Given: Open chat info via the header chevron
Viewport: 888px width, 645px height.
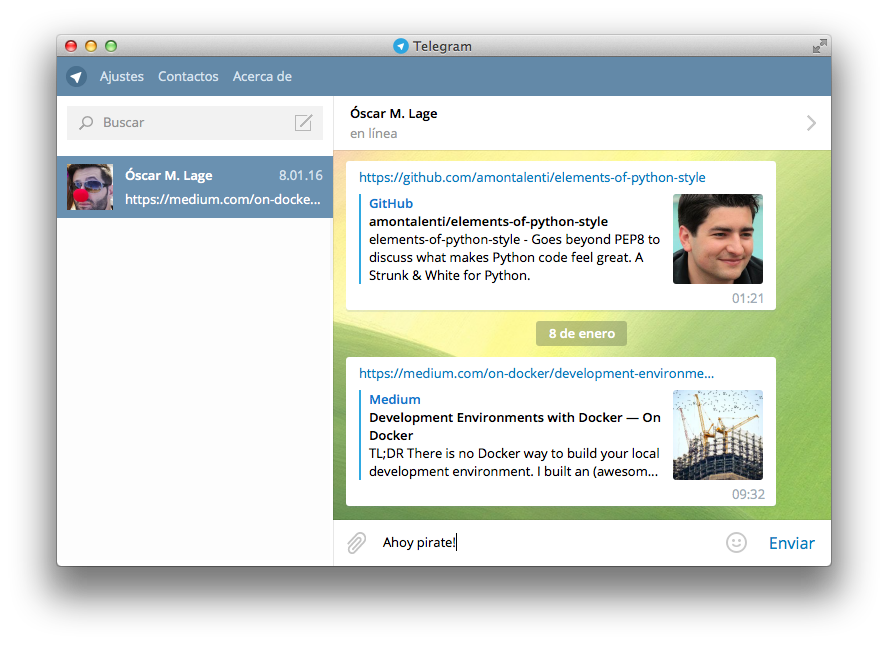Looking at the screenshot, I should coord(811,123).
